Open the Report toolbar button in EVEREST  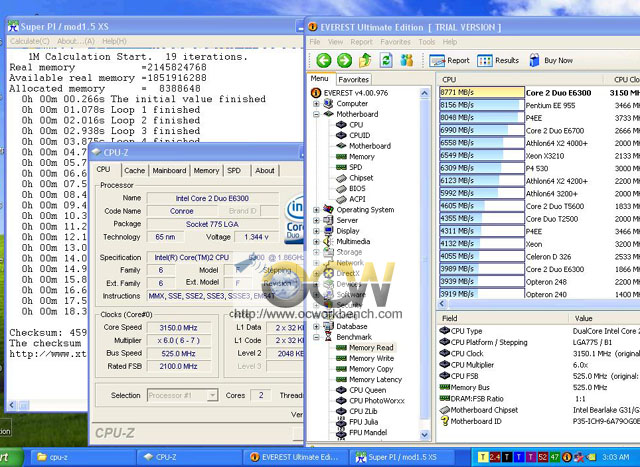(x=449, y=60)
